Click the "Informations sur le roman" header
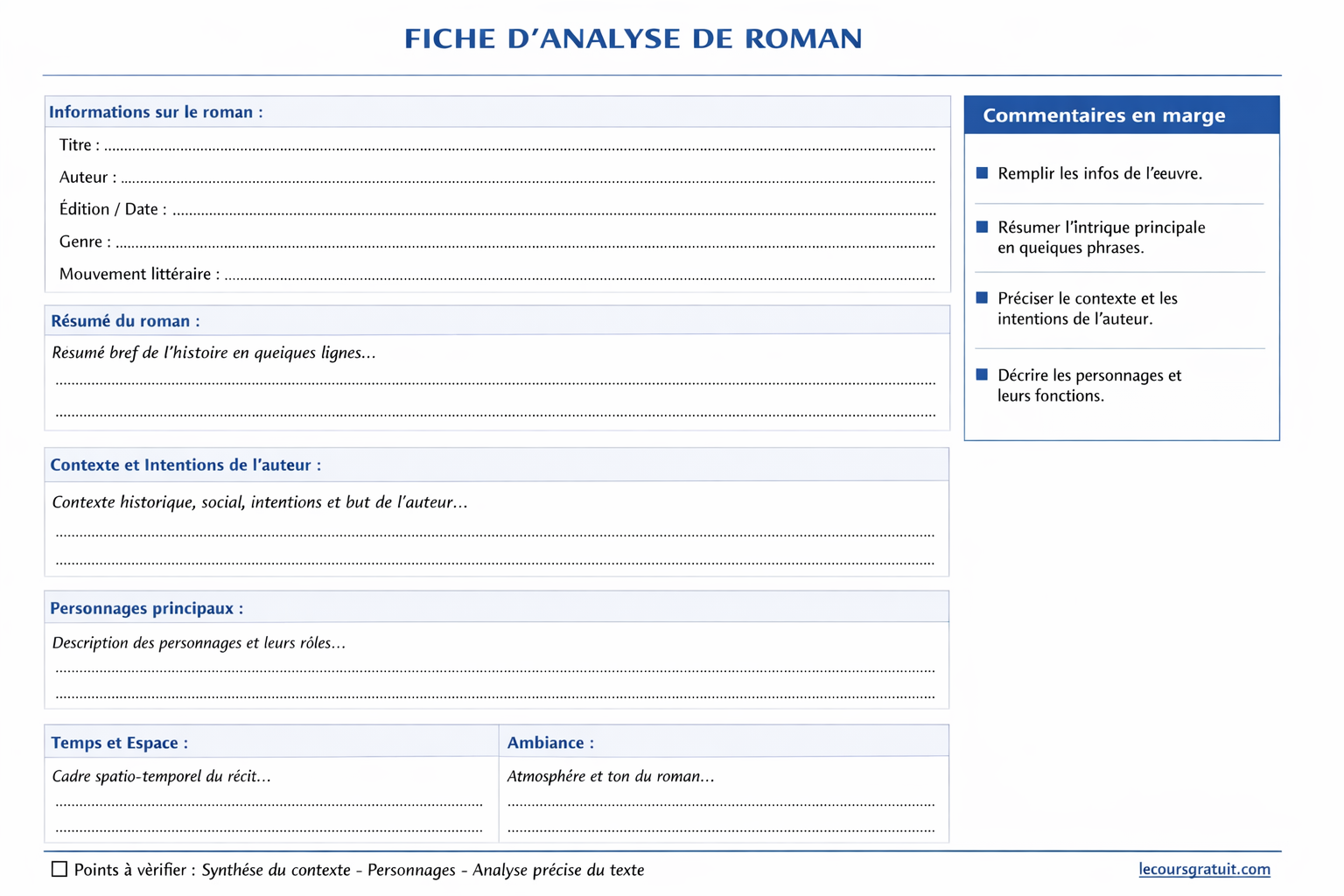This screenshot has width=1344, height=896. click(x=156, y=112)
